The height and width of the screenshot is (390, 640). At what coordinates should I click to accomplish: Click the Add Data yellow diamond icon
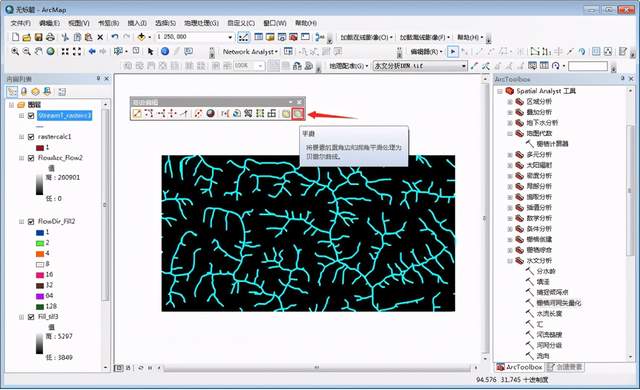(x=141, y=37)
